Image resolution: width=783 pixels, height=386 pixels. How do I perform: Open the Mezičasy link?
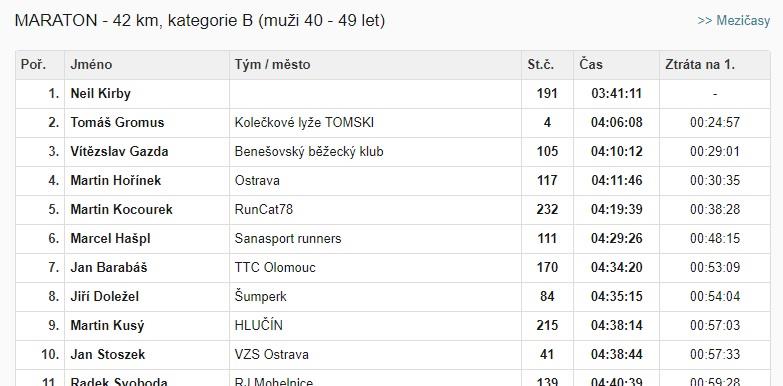pyautogui.click(x=734, y=21)
